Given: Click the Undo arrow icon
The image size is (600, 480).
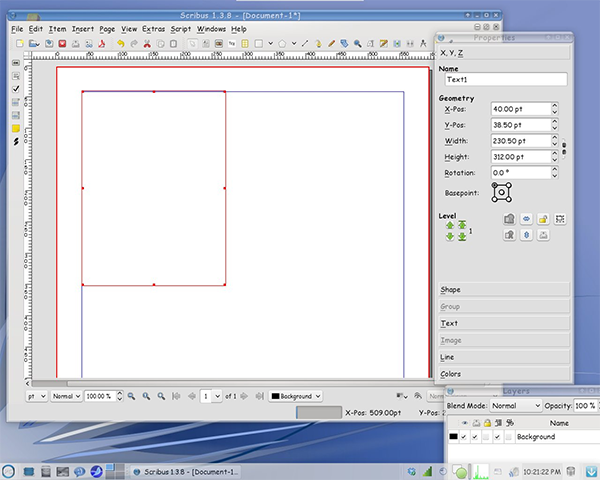Looking at the screenshot, I should tap(121, 44).
